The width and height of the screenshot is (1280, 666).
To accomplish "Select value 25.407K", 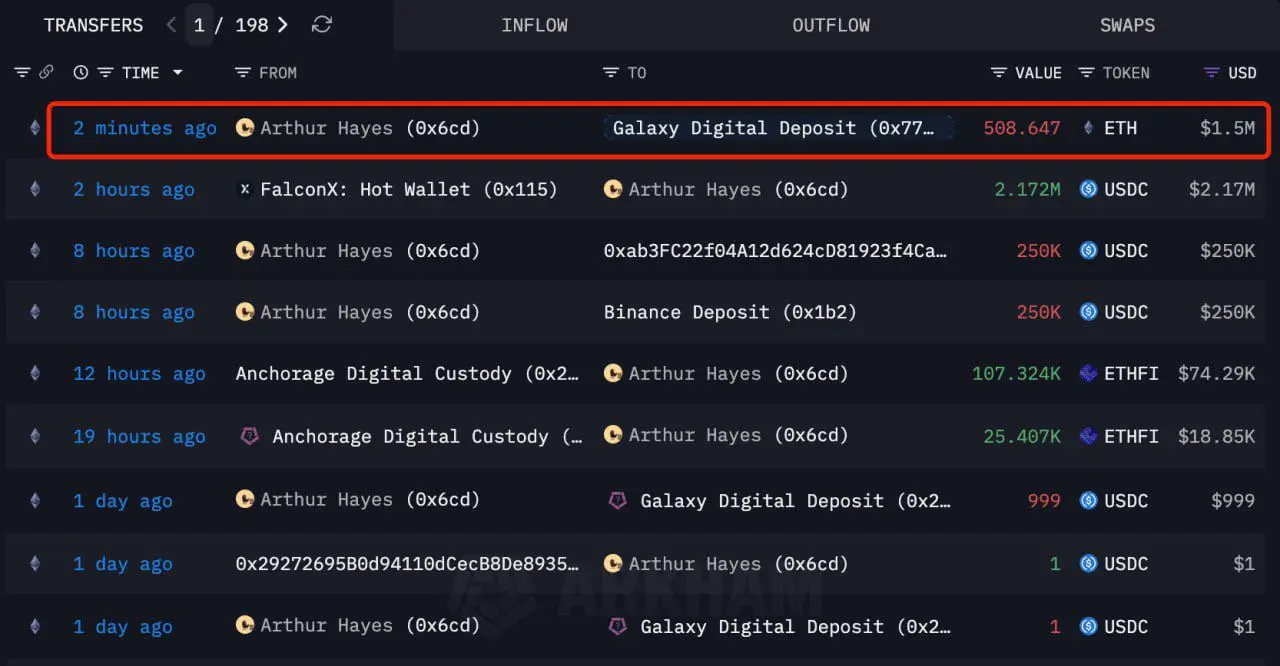I will pos(1023,436).
